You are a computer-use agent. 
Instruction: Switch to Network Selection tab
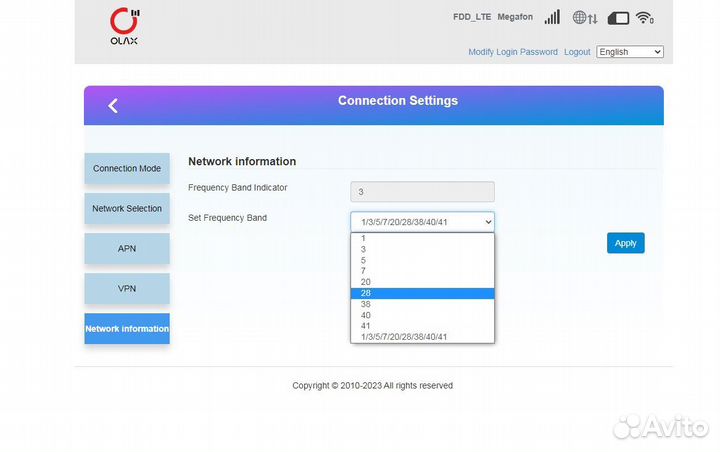127,208
